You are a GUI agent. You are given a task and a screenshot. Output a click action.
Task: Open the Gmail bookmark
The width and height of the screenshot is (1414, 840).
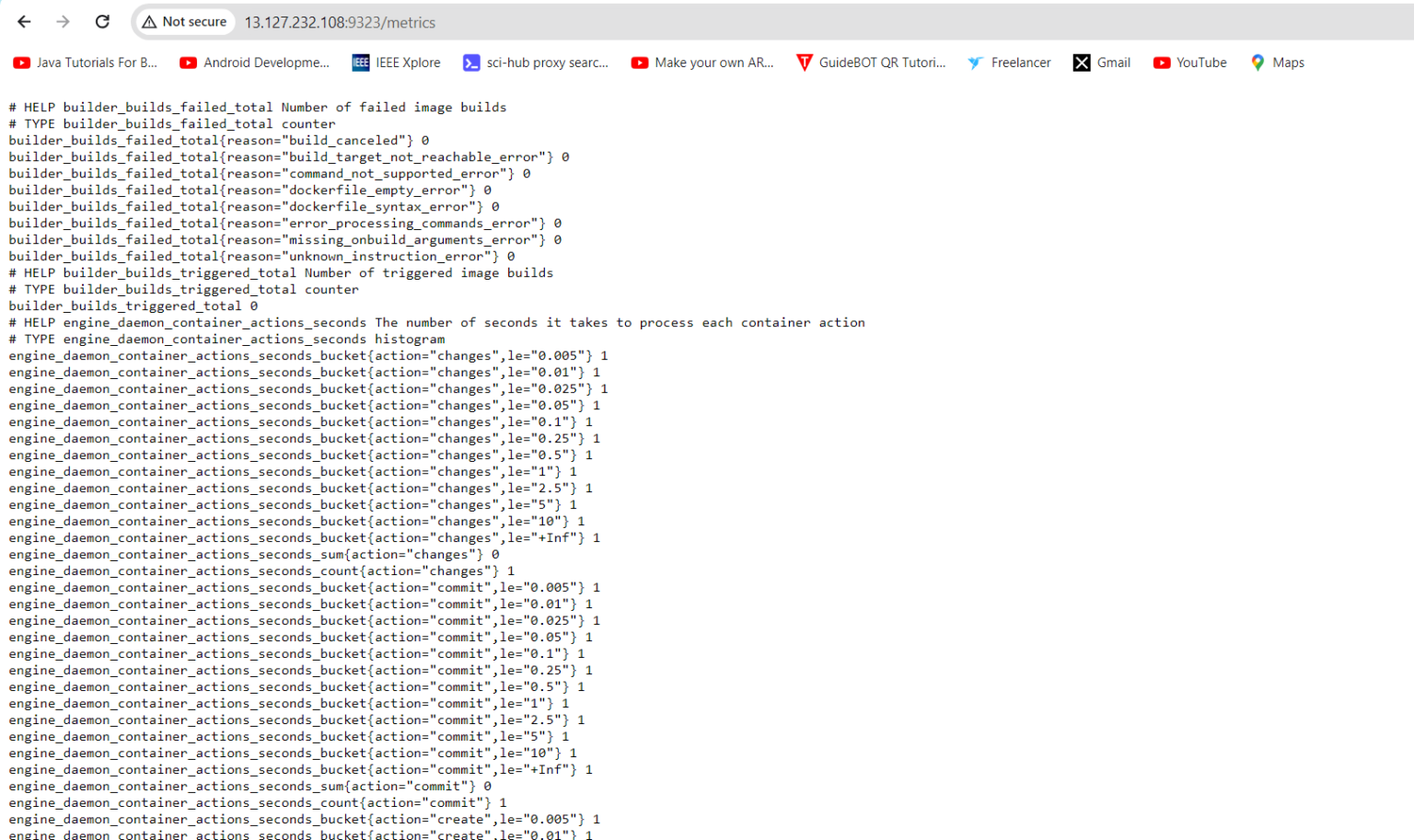tap(1102, 63)
